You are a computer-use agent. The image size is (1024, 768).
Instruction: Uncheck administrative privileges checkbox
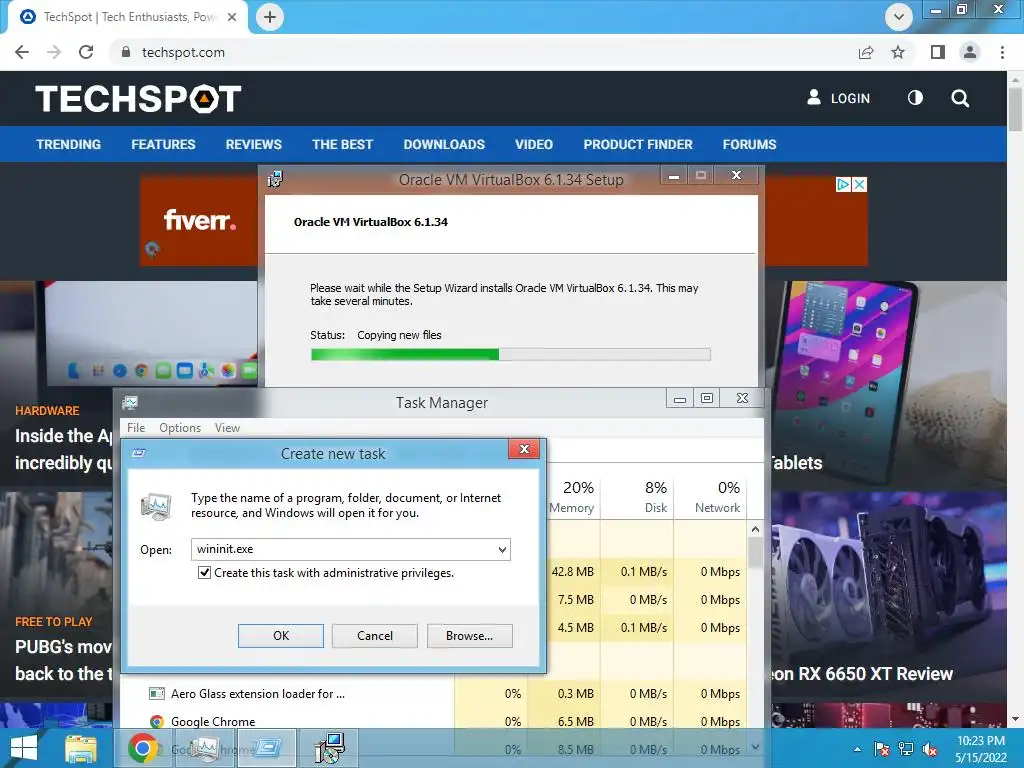pos(204,573)
